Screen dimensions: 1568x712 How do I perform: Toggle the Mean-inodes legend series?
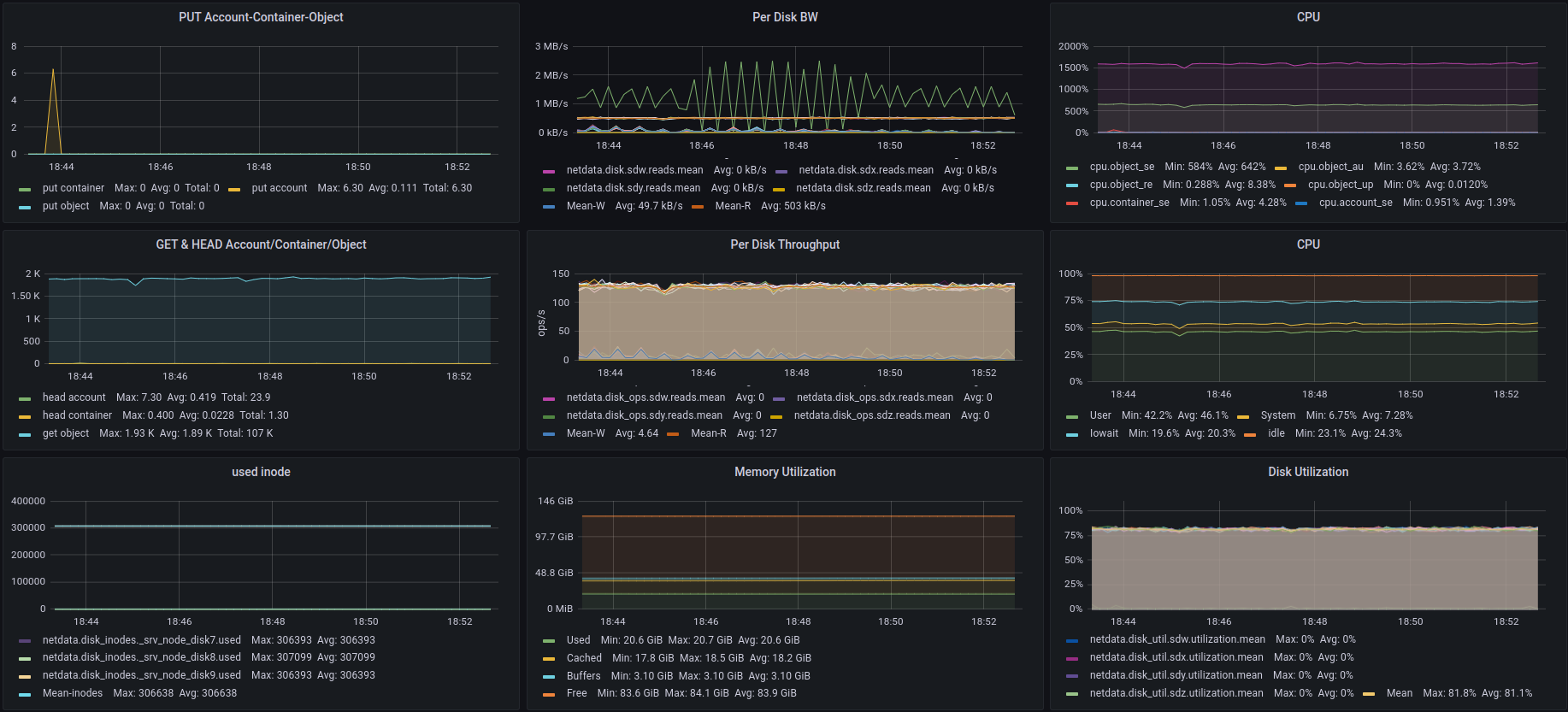73,693
